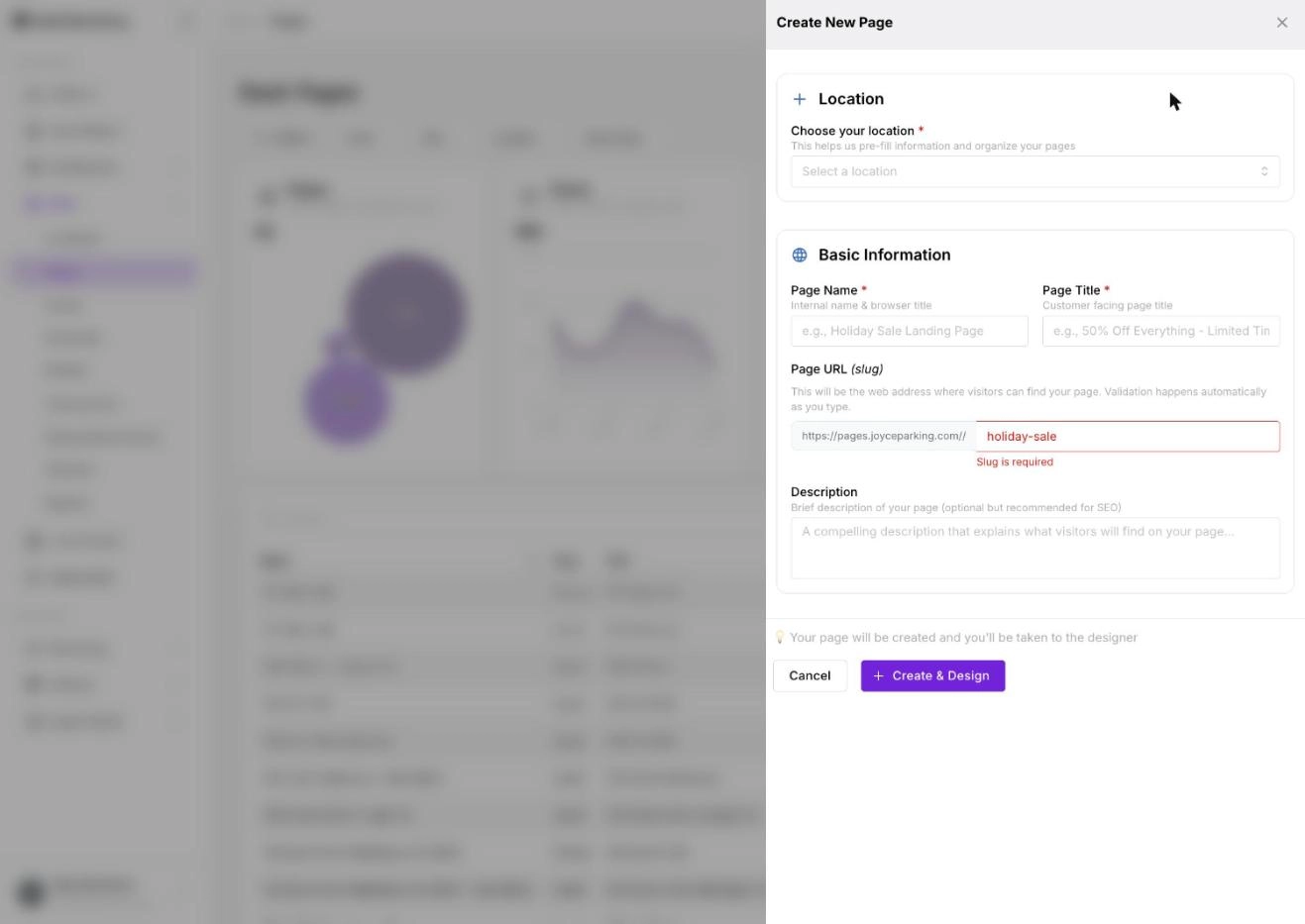Click the Page Name label

(x=823, y=290)
